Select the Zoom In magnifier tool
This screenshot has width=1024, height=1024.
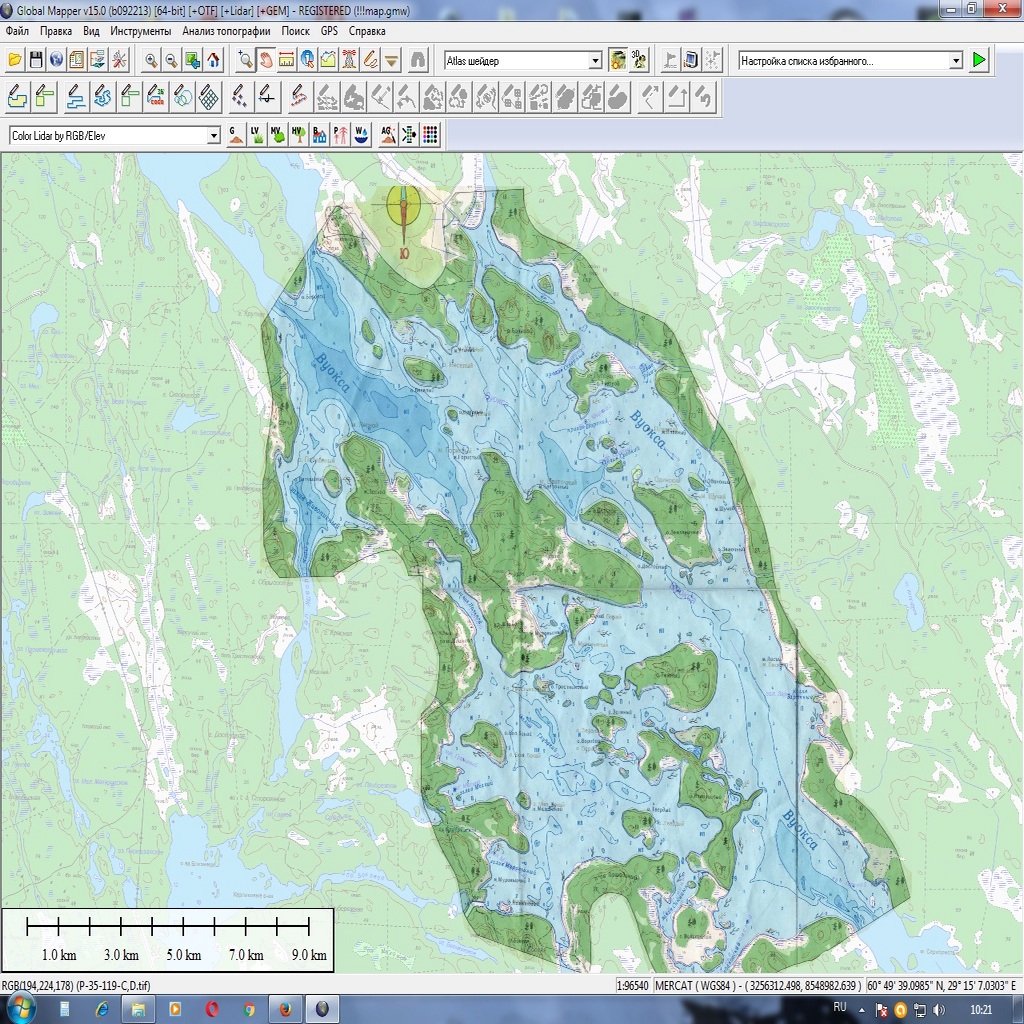151,60
